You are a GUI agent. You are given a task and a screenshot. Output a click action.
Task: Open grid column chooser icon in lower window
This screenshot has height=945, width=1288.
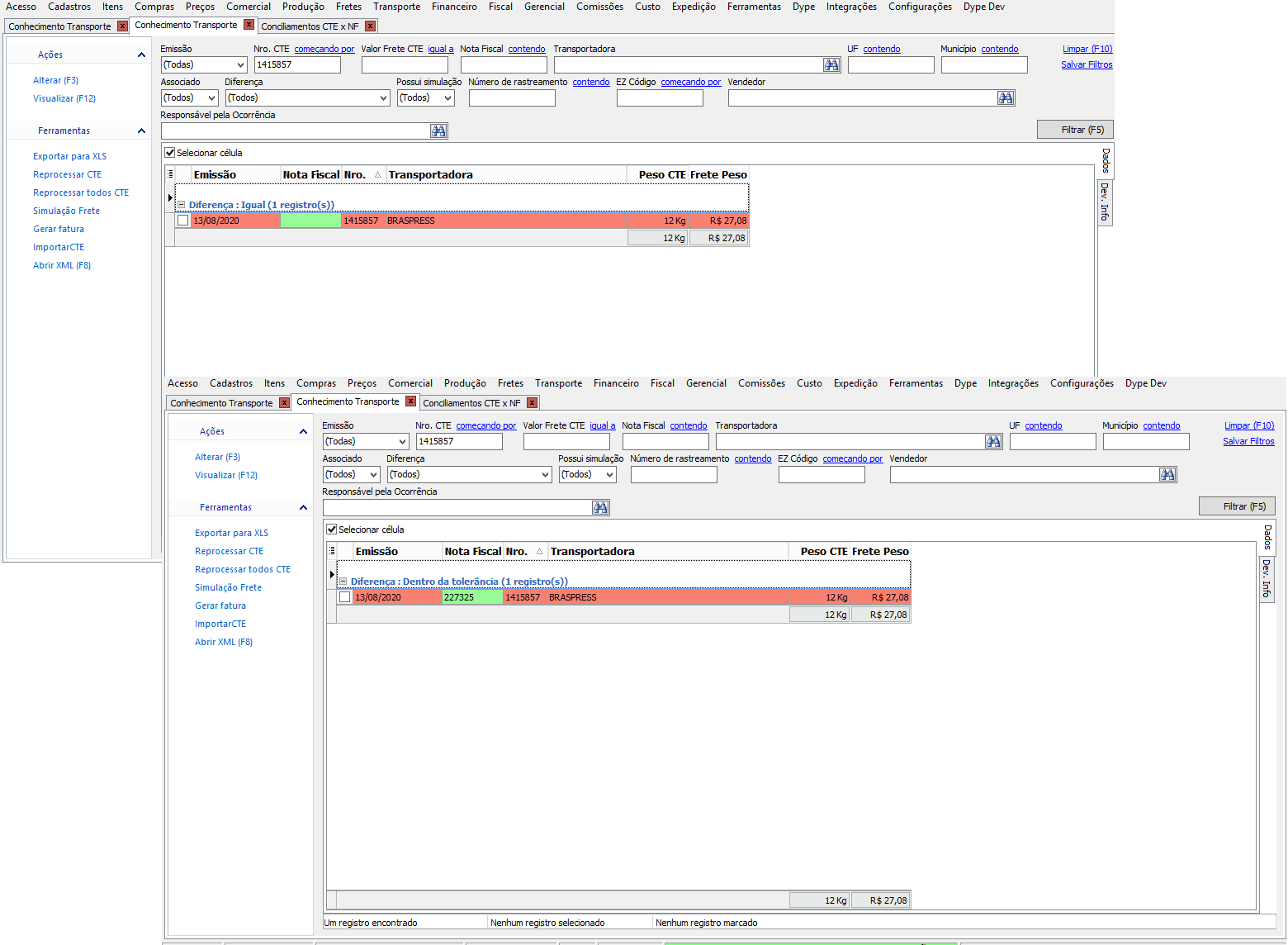pos(332,551)
